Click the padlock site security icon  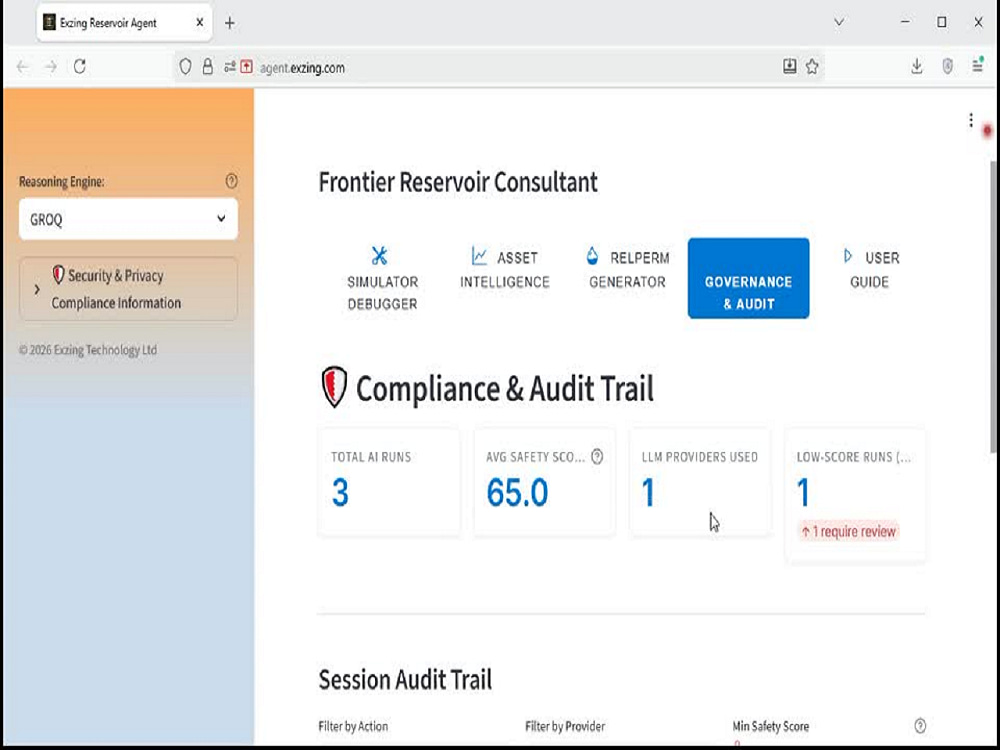[207, 67]
